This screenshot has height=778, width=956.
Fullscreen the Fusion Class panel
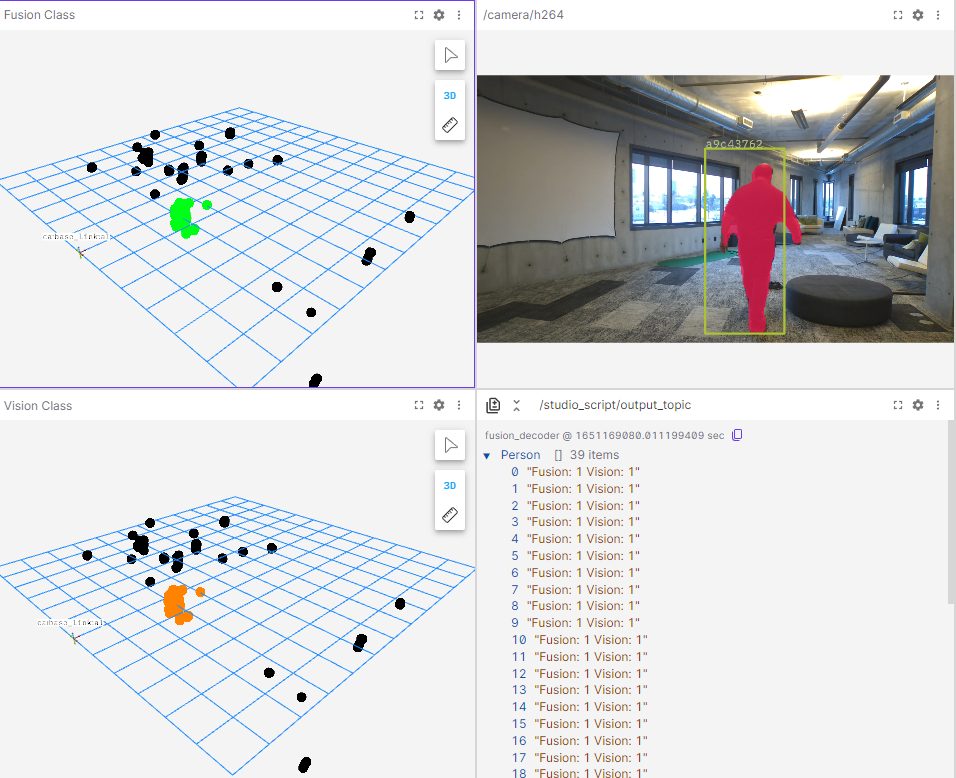pyautogui.click(x=419, y=15)
